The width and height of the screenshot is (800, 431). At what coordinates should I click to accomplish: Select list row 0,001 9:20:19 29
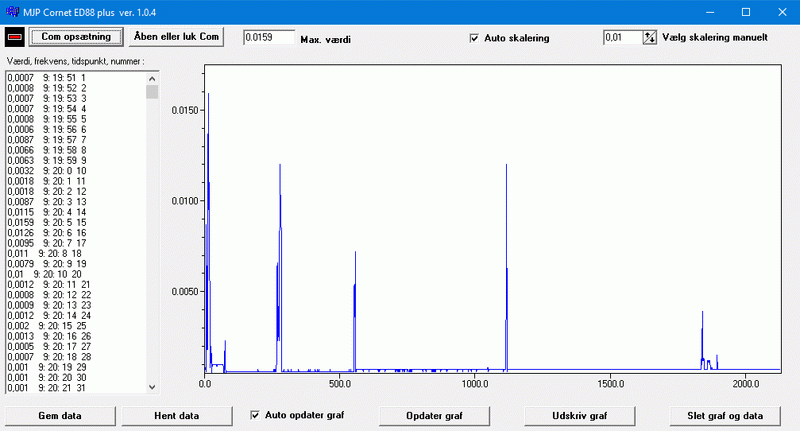(x=76, y=367)
